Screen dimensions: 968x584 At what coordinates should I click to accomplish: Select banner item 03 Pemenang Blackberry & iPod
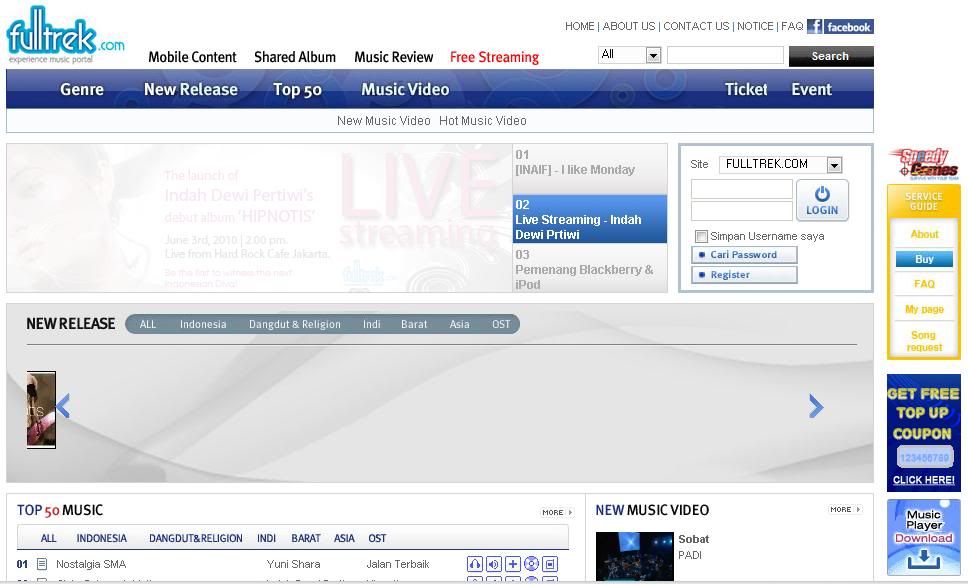click(590, 268)
